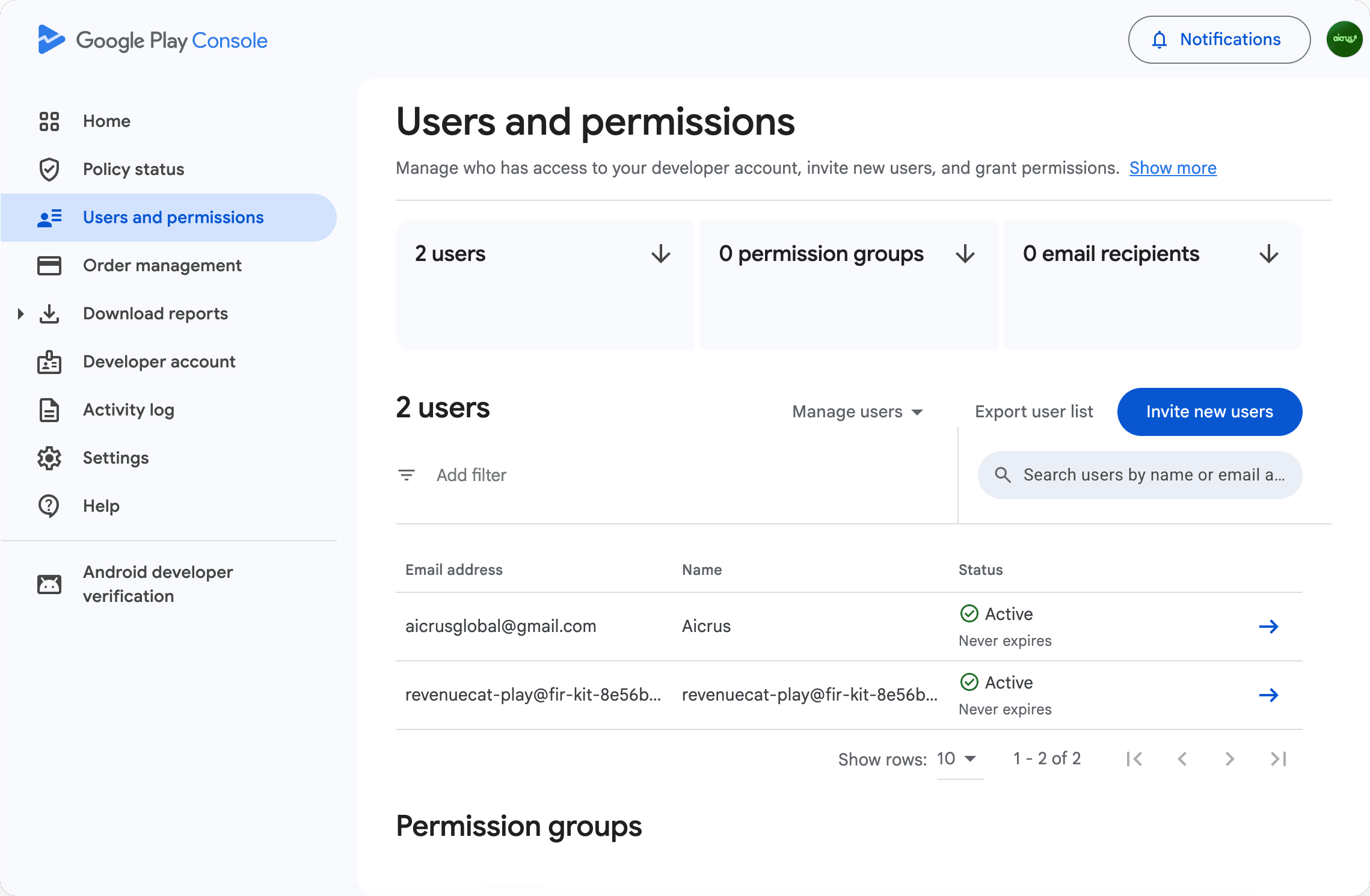Open Android developer verification in sidebar
The height and width of the screenshot is (896, 1370).
[168, 584]
